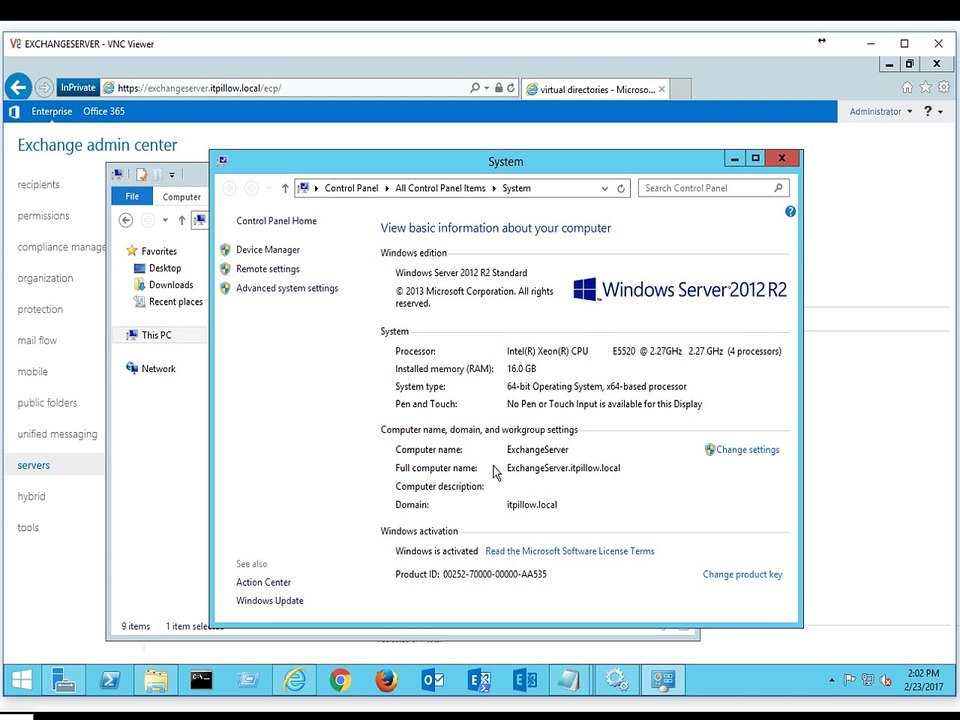The width and height of the screenshot is (960, 720).
Task: Open mail flow in Exchange admin center
Action: tap(37, 340)
